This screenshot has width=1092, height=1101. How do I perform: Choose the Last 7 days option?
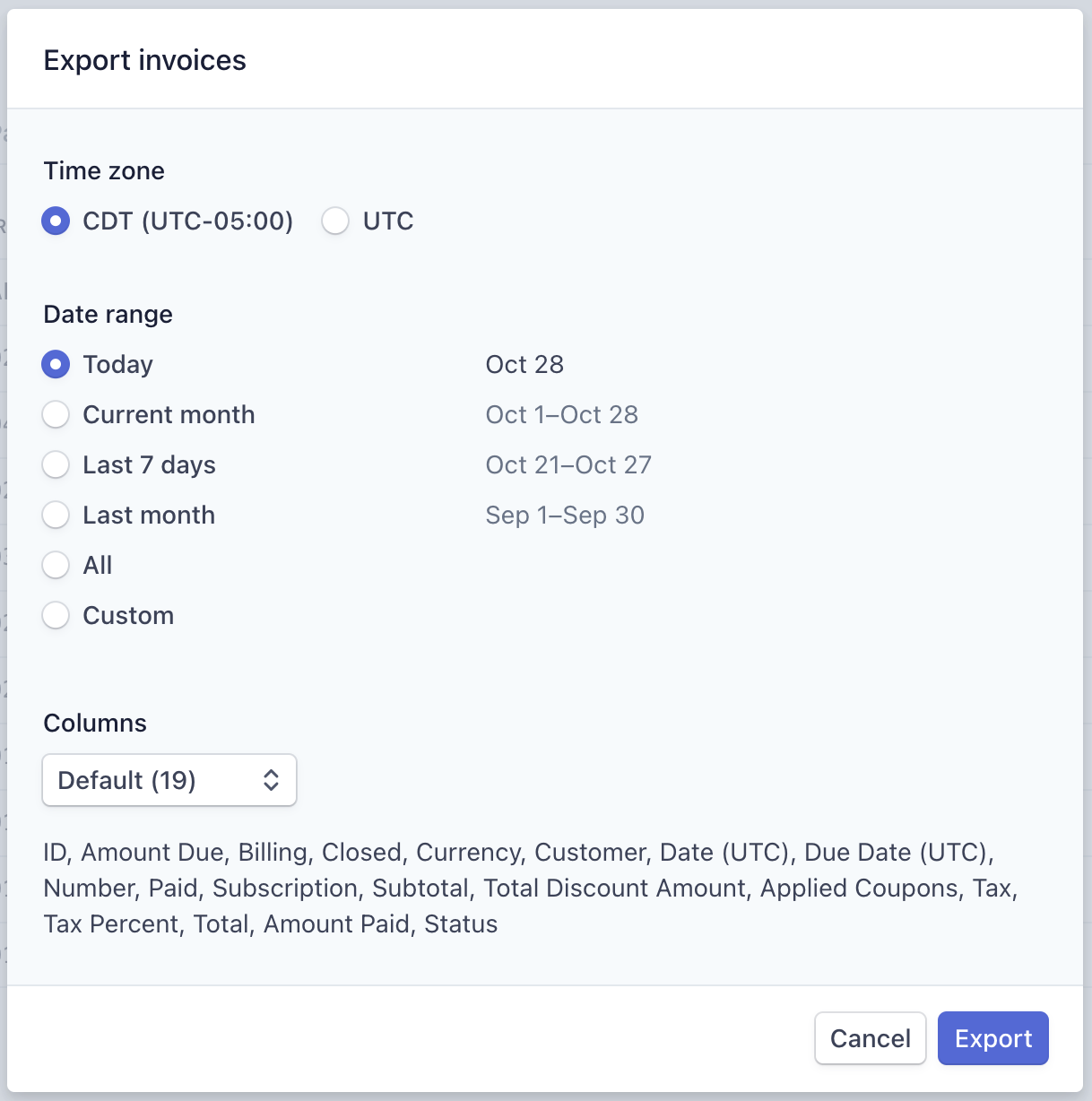[56, 464]
